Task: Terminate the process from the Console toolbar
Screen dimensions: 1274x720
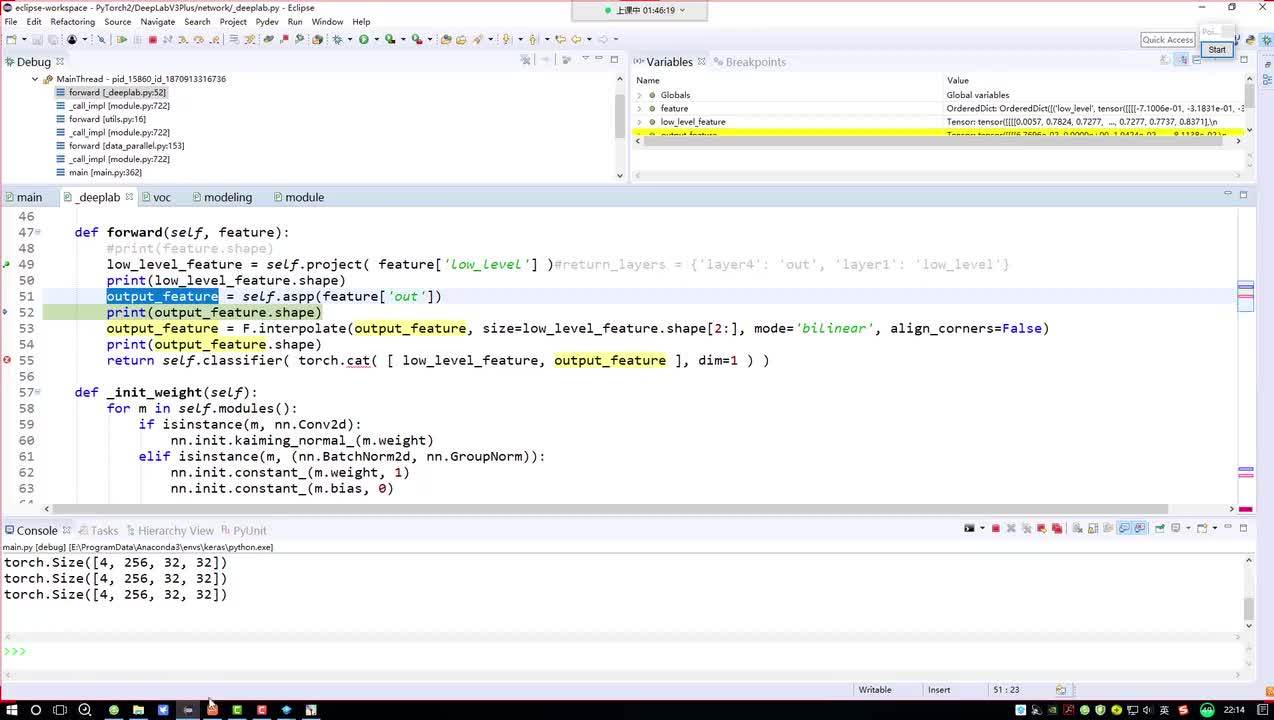Action: pos(995,529)
